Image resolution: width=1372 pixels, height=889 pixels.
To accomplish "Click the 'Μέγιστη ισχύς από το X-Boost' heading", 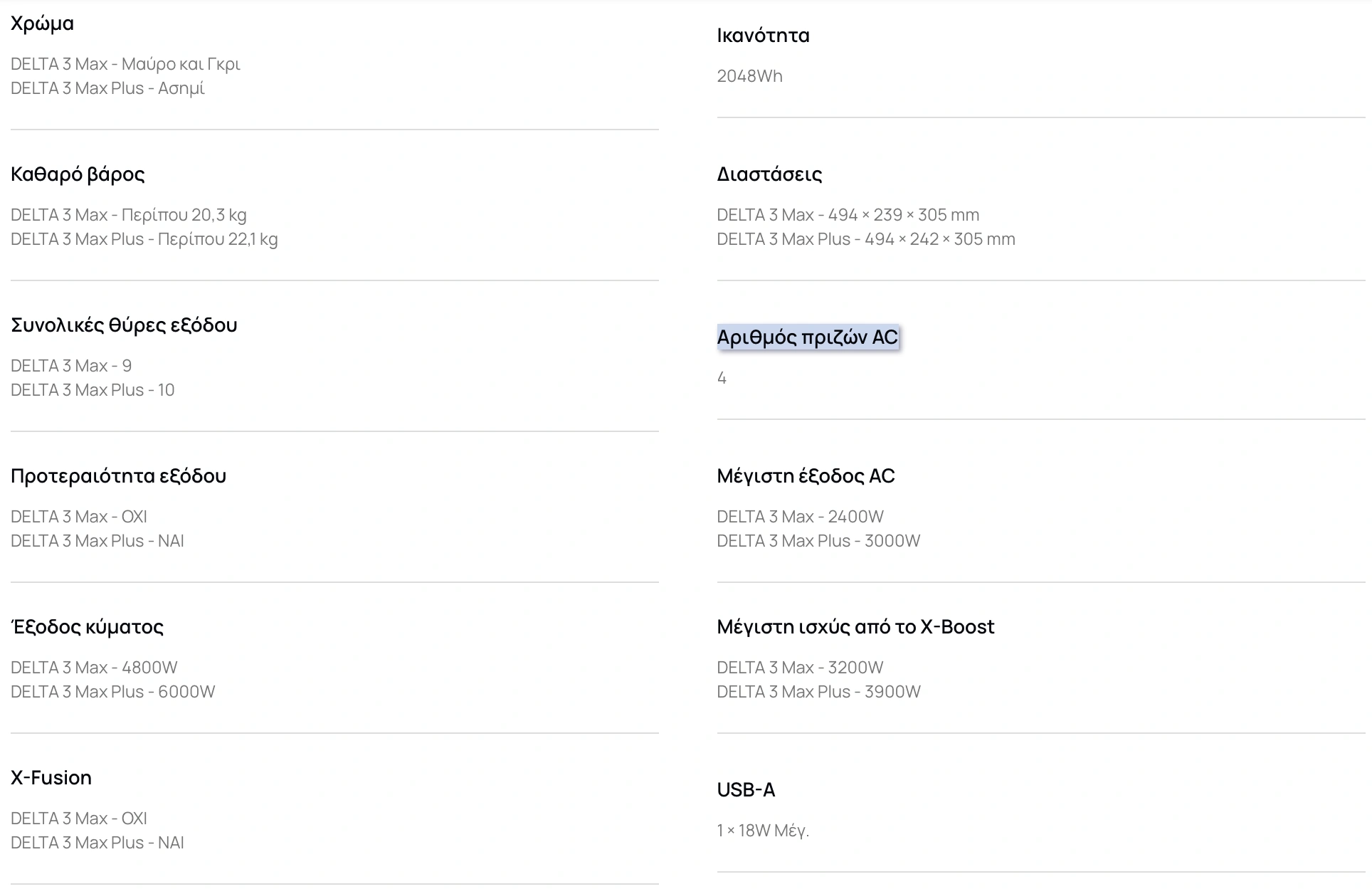I will 855,627.
